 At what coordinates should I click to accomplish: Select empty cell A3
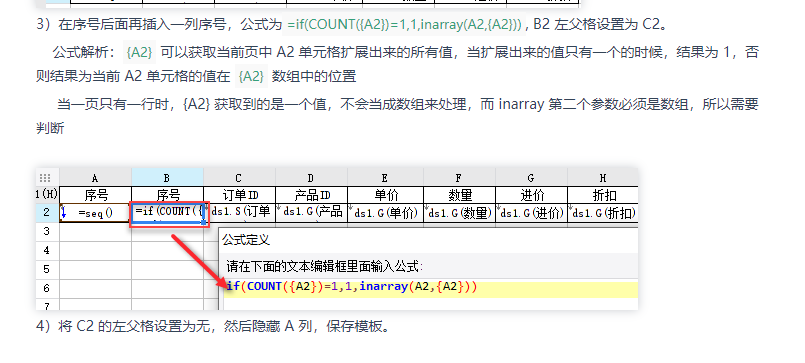coord(95,232)
